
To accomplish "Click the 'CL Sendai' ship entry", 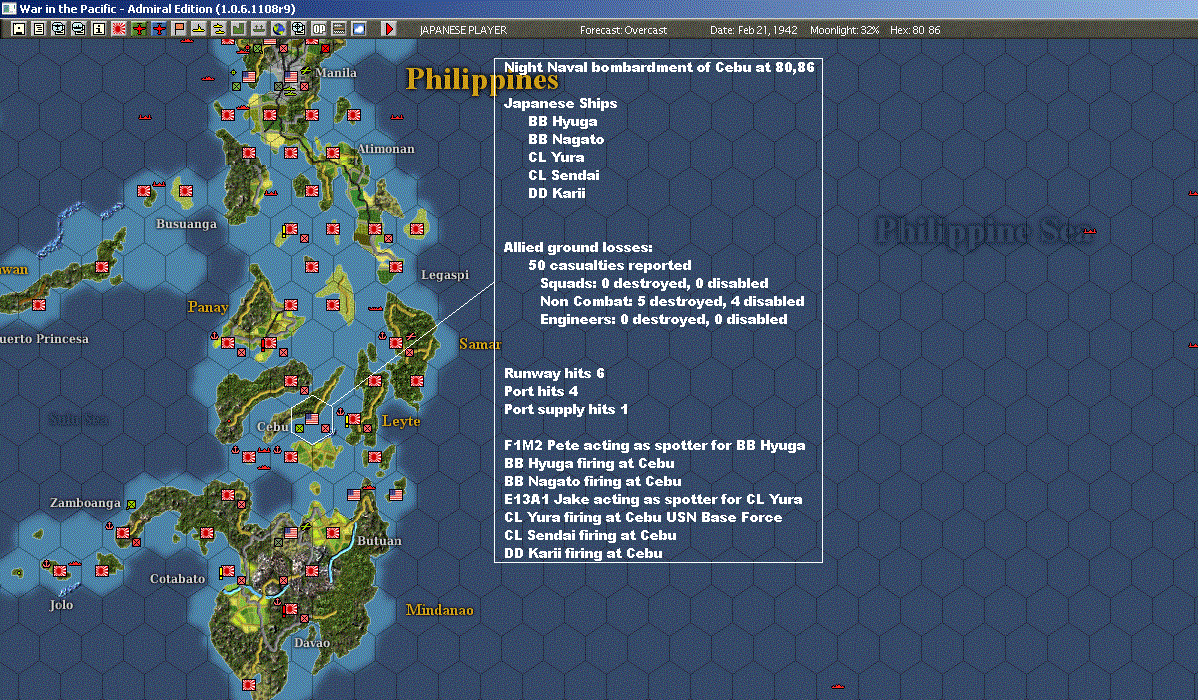I will coord(564,175).
